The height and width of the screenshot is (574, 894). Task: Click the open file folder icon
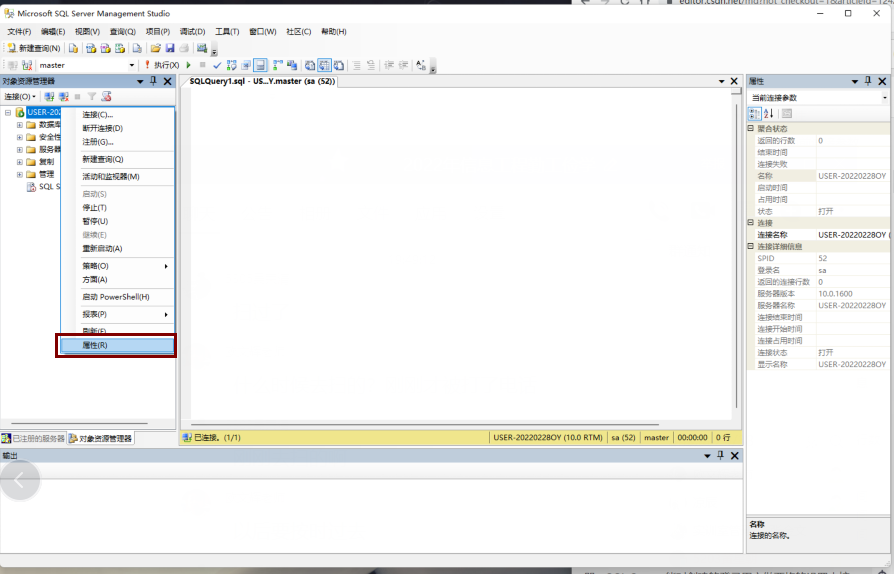pos(155,48)
